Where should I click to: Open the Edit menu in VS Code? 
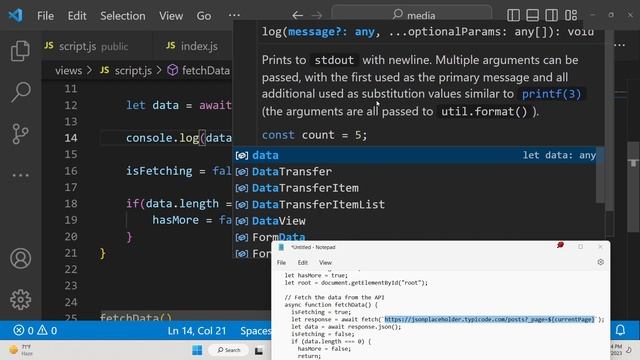[77, 16]
